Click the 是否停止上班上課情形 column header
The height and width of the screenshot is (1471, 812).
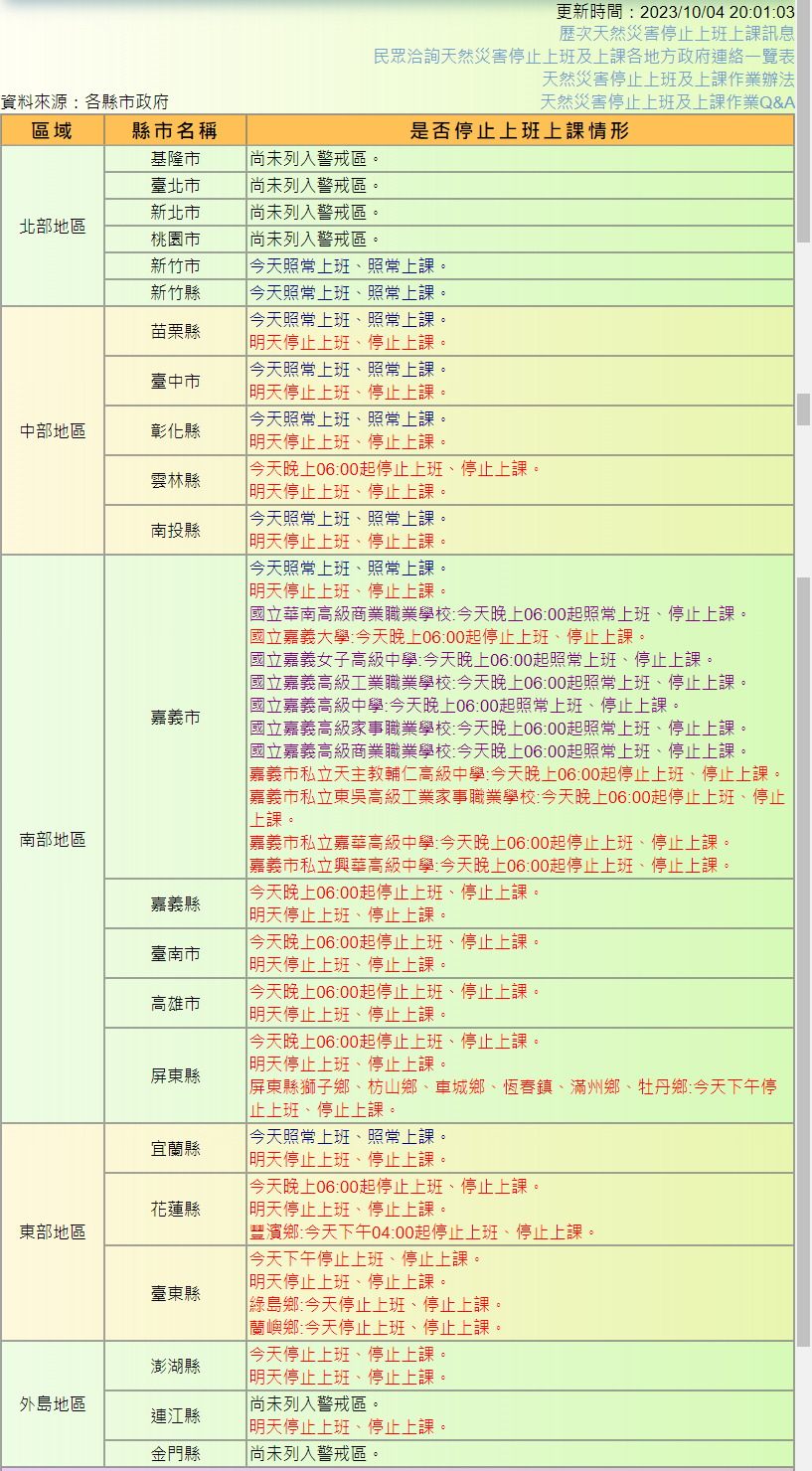tap(520, 131)
